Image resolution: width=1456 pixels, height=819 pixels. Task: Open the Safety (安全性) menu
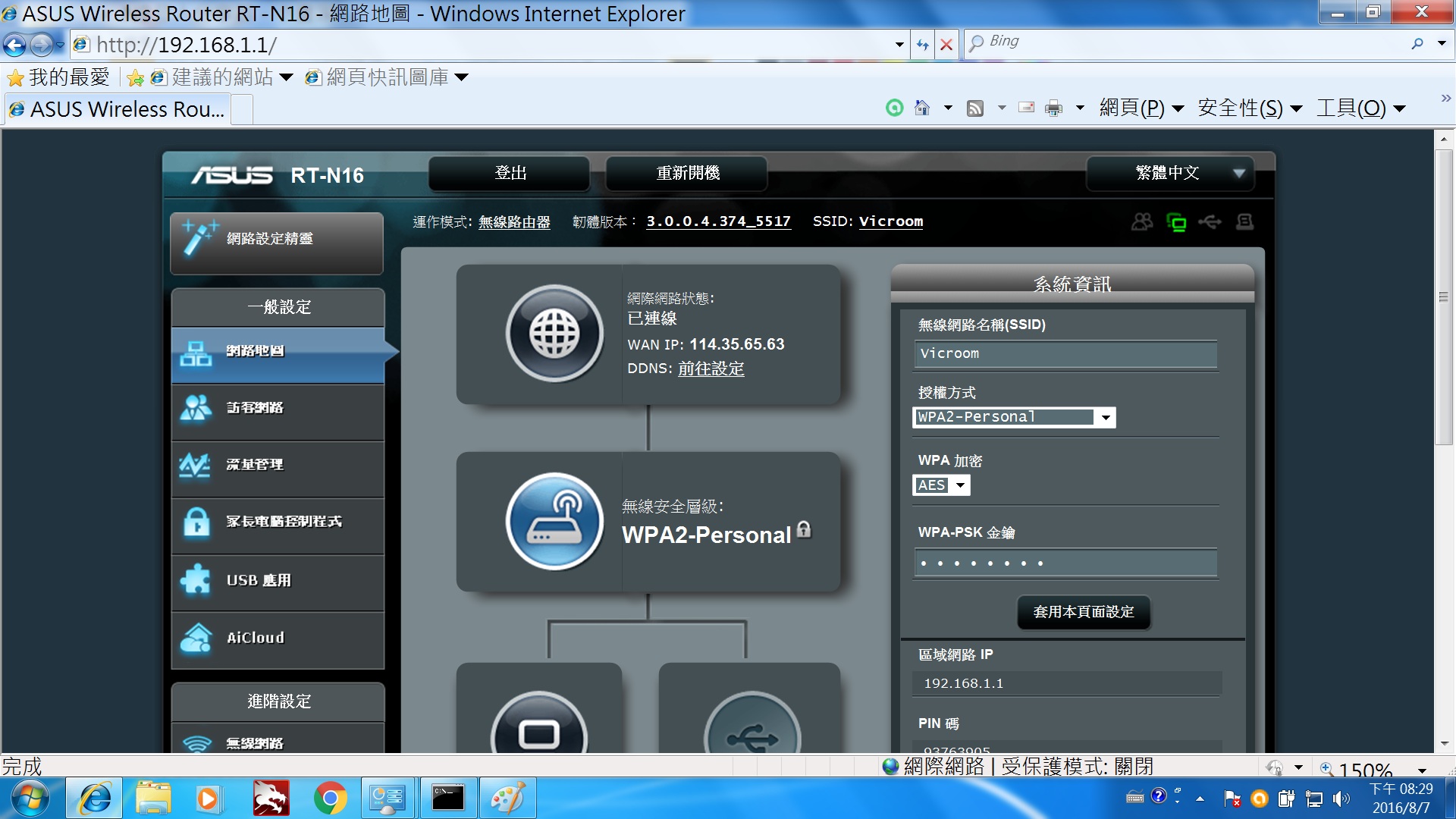click(1250, 108)
